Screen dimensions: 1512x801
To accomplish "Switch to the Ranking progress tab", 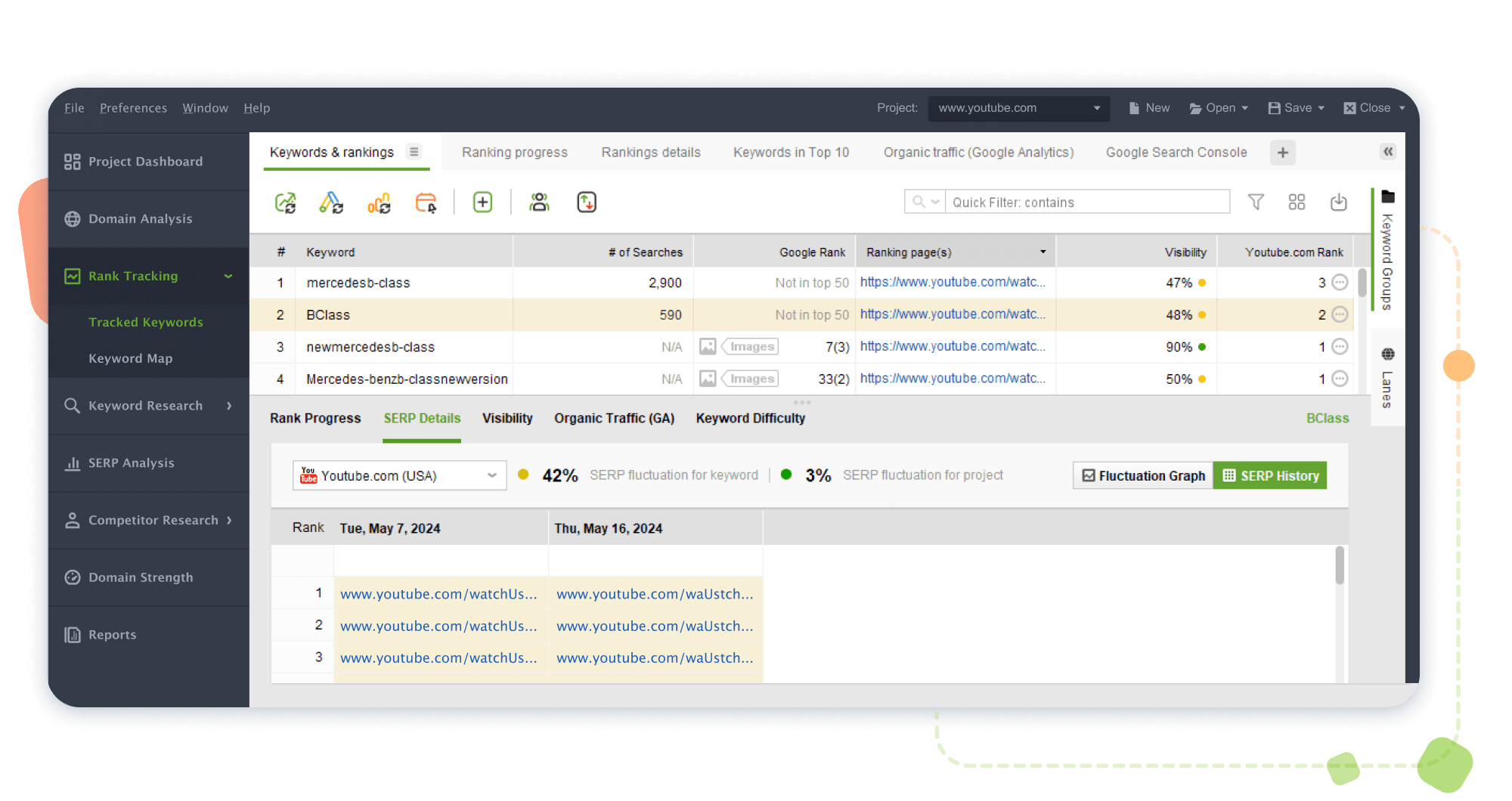I will tap(514, 152).
